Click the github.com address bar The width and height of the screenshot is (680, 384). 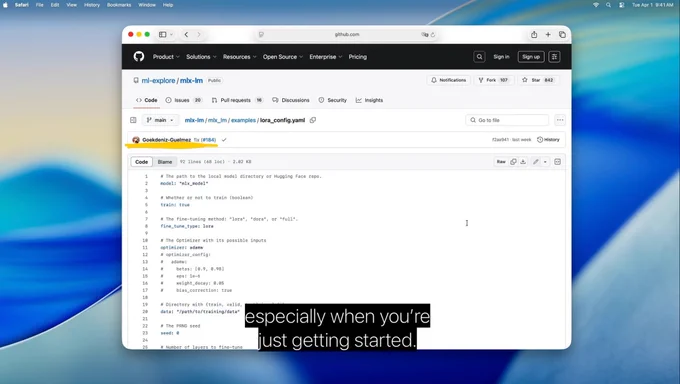[347, 34]
